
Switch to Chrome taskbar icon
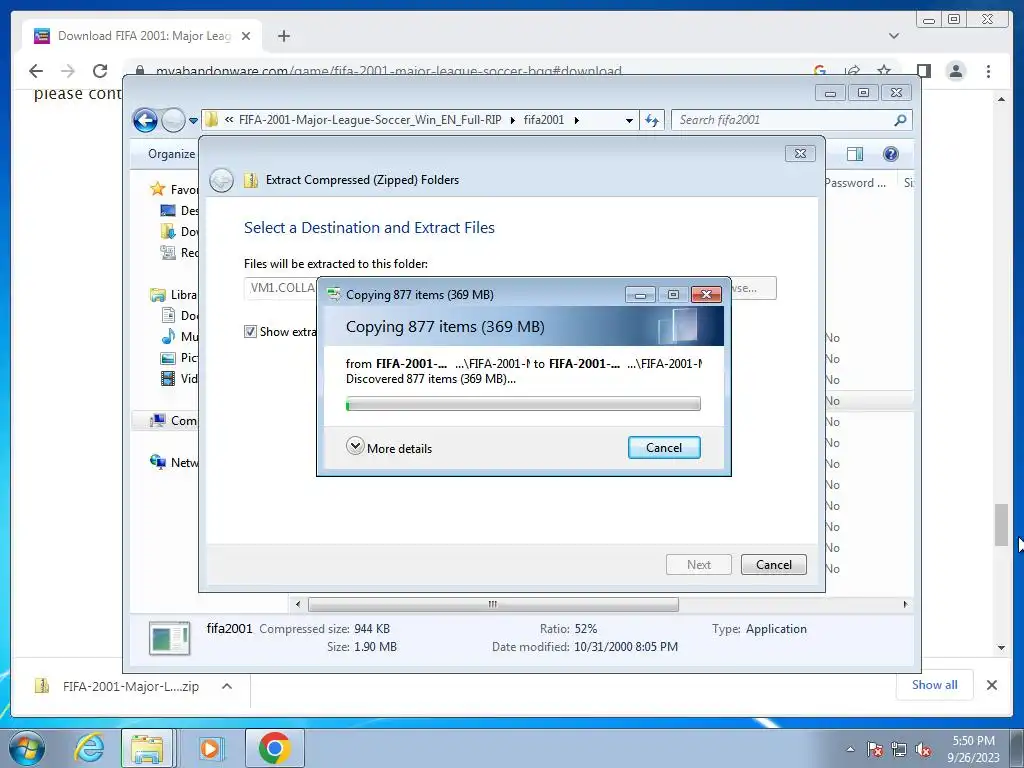(x=274, y=748)
